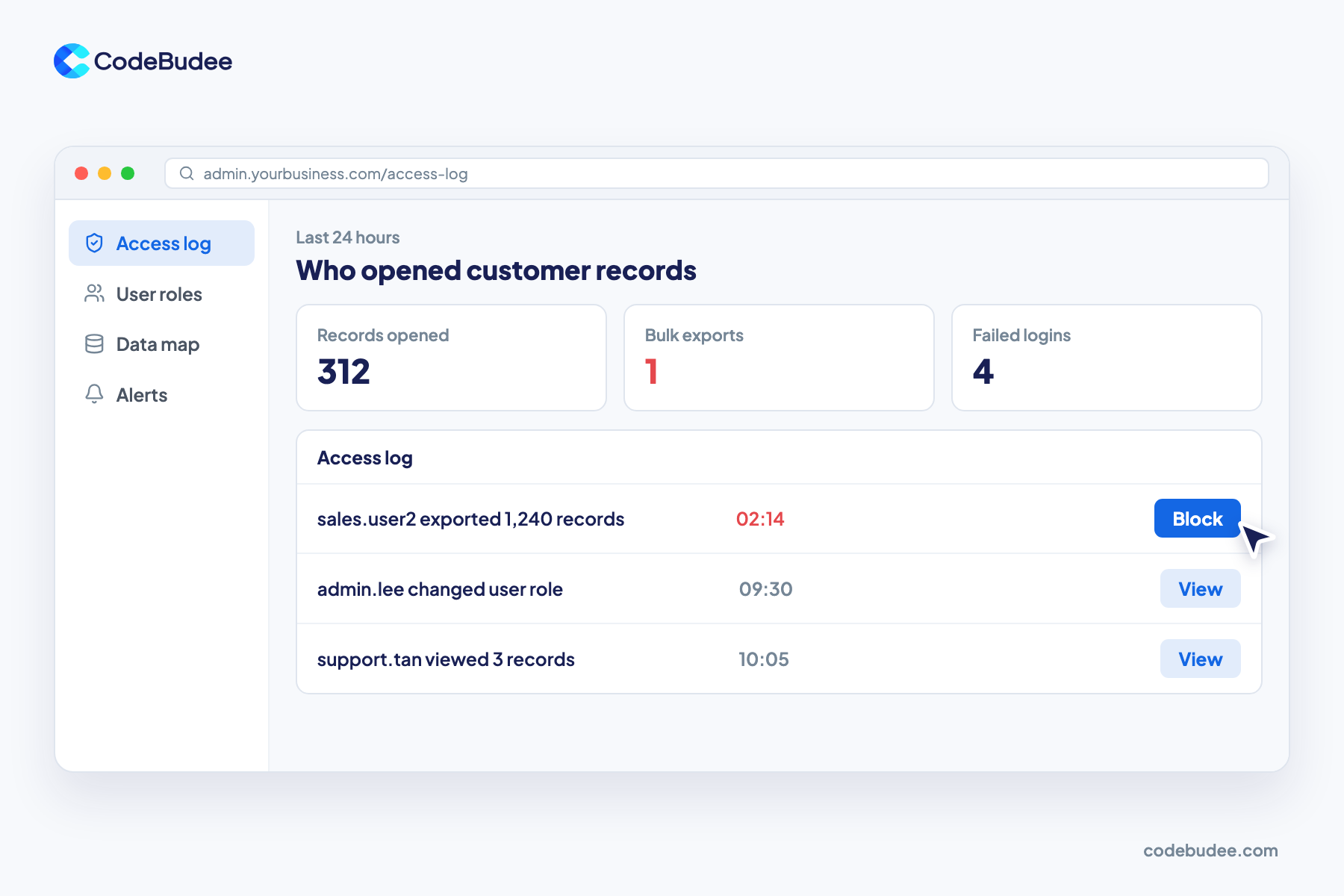Click the "Last 24 hours" label
Image resolution: width=1344 pixels, height=896 pixels.
pyautogui.click(x=348, y=237)
